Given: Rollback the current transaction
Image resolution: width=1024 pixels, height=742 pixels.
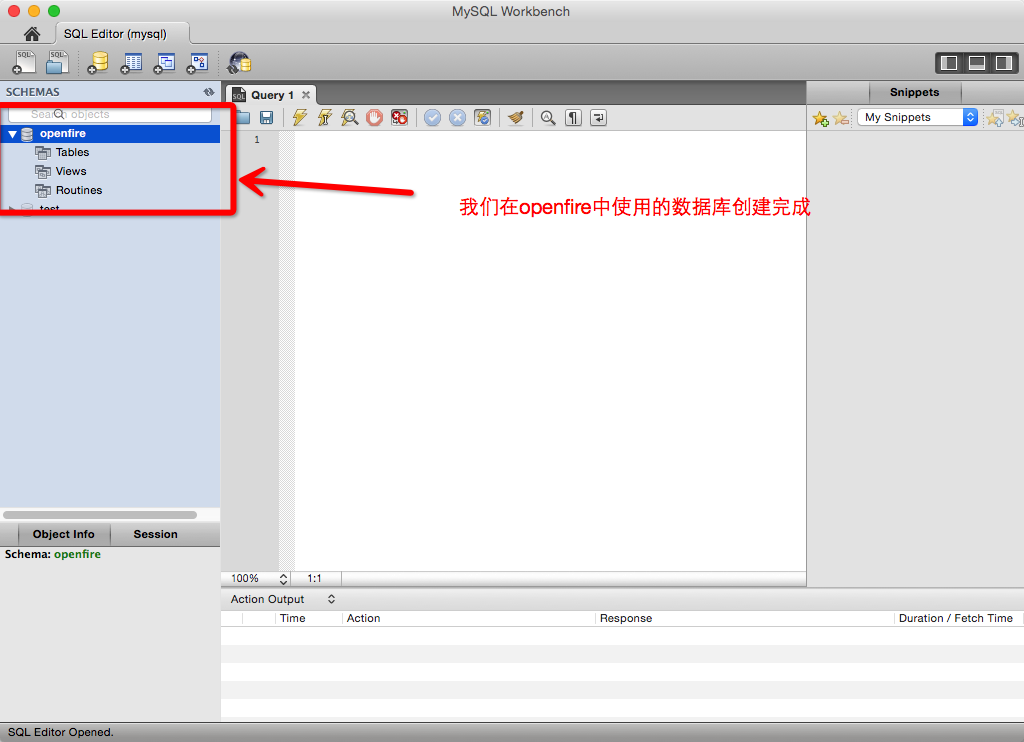Looking at the screenshot, I should tap(457, 118).
